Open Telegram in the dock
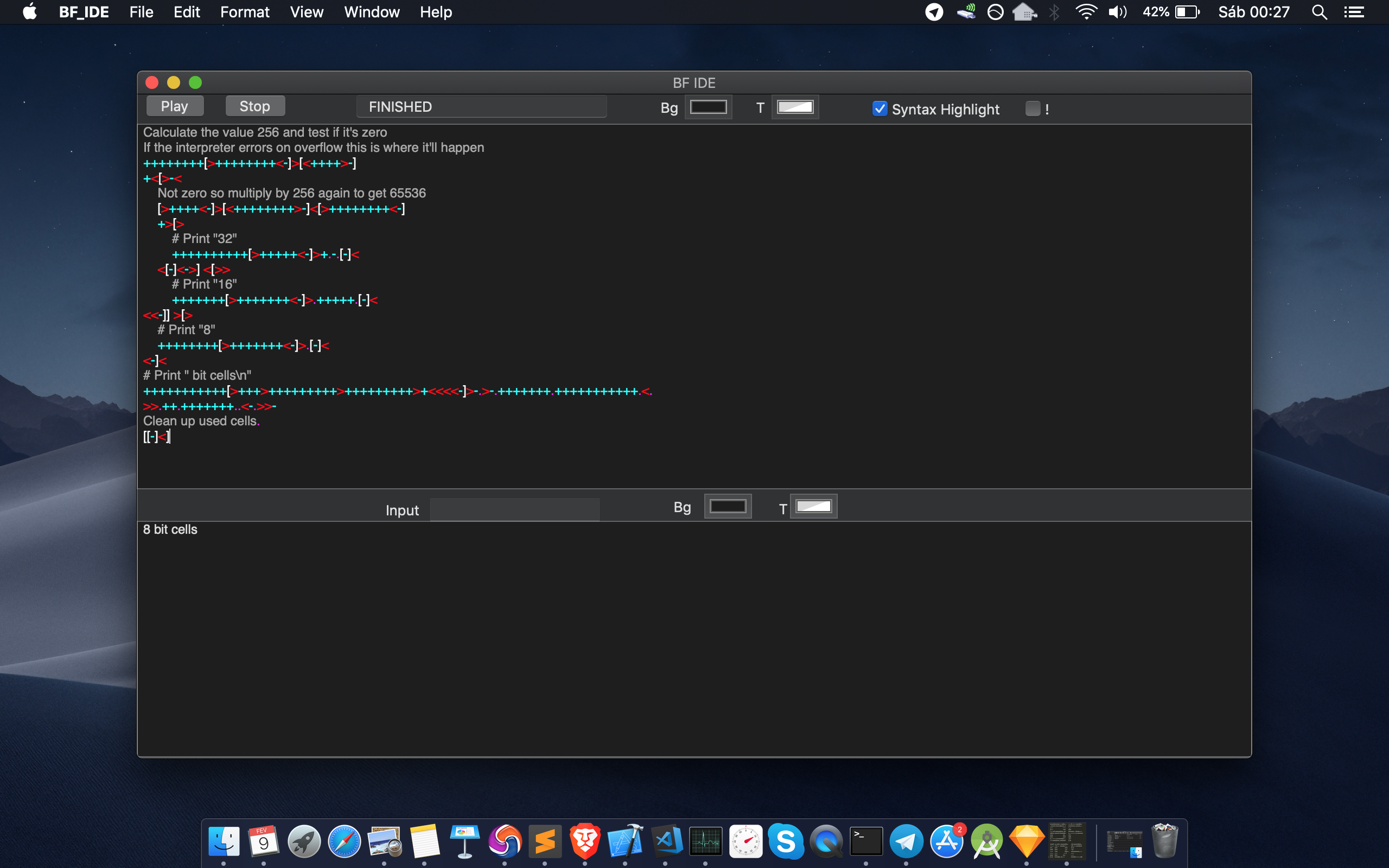This screenshot has width=1389, height=868. pos(907,841)
